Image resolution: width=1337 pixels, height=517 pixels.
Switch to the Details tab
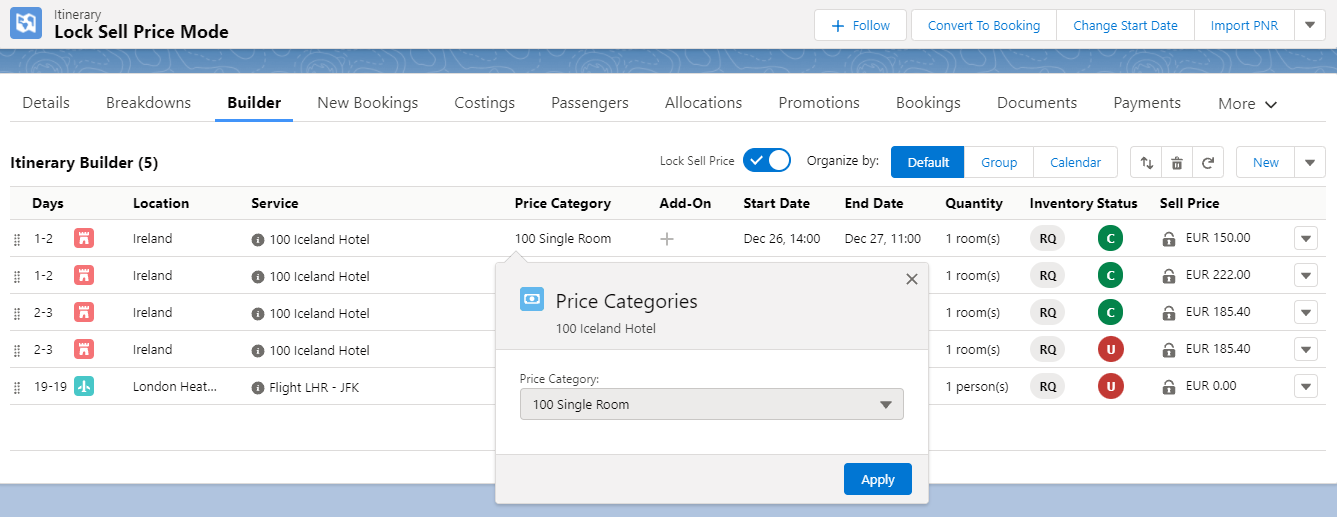[x=46, y=102]
